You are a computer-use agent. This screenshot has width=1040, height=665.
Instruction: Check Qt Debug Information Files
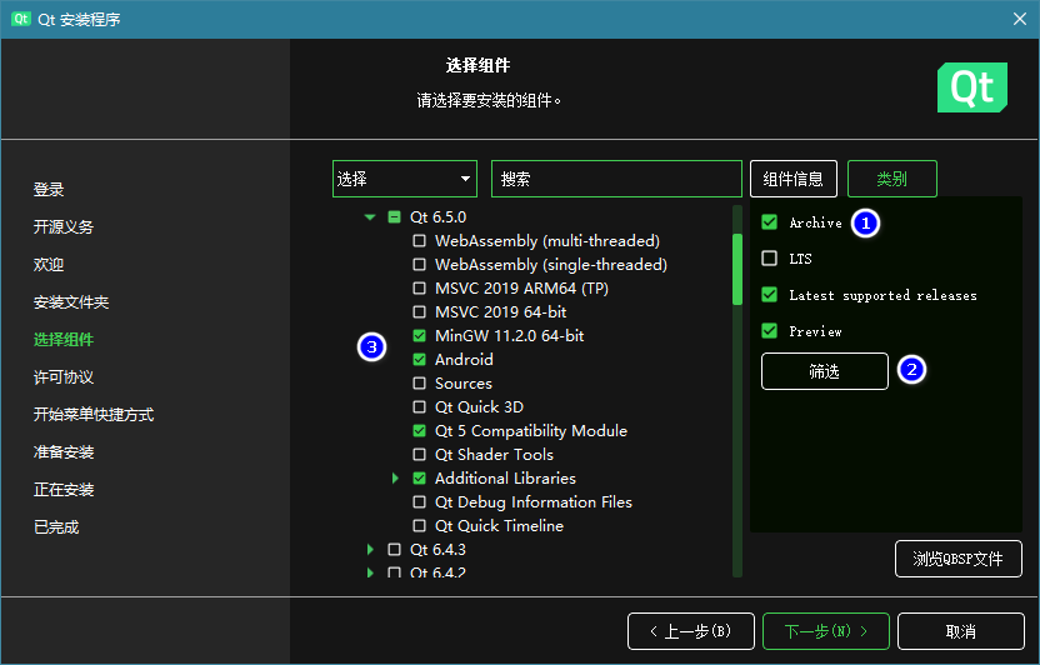pyautogui.click(x=419, y=502)
